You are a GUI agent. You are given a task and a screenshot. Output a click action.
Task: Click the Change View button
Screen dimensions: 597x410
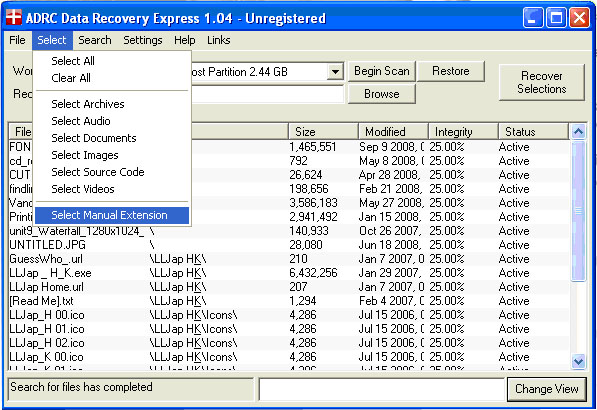pos(546,389)
